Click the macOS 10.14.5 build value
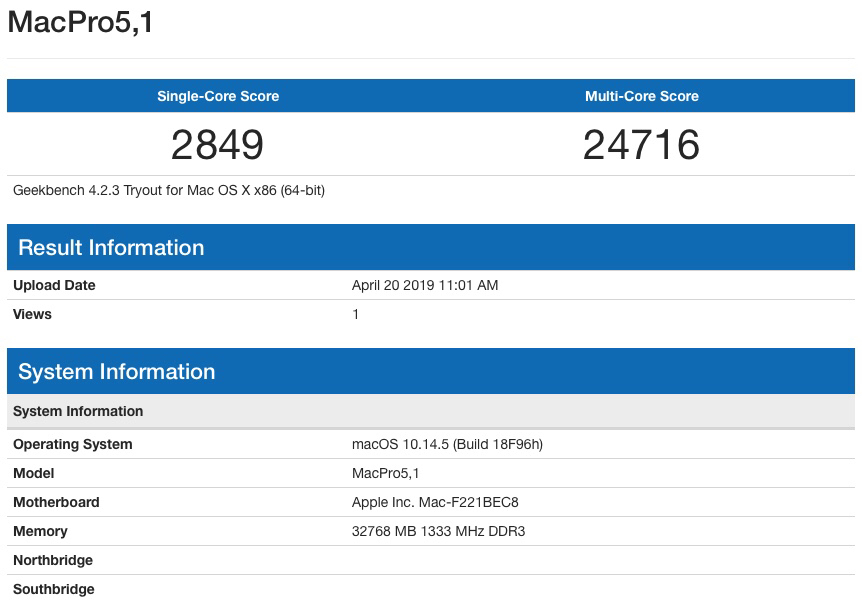The width and height of the screenshot is (862, 603). coord(447,444)
